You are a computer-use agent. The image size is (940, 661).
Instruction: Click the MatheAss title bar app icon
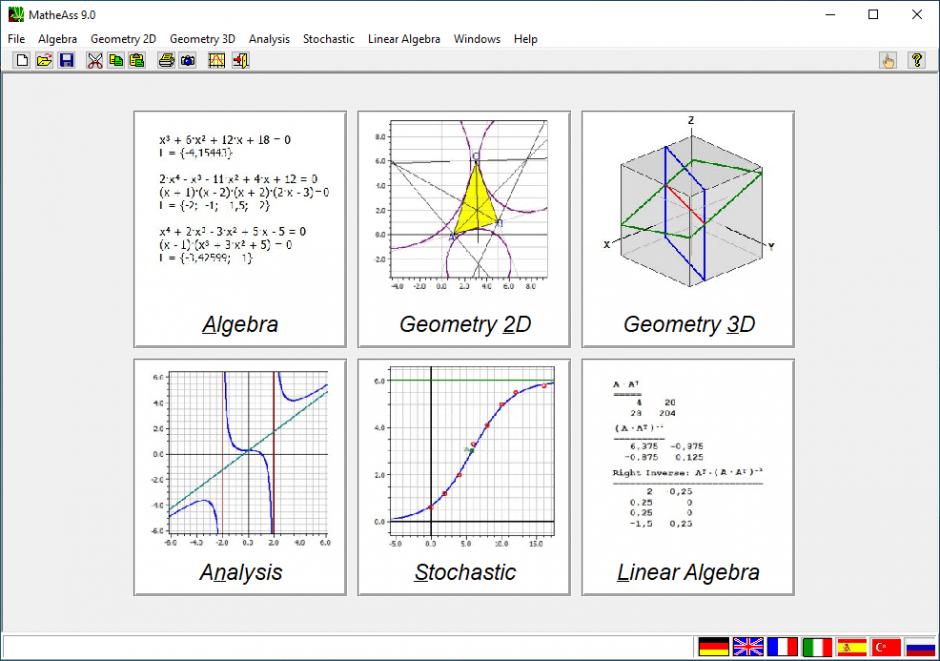(x=16, y=14)
